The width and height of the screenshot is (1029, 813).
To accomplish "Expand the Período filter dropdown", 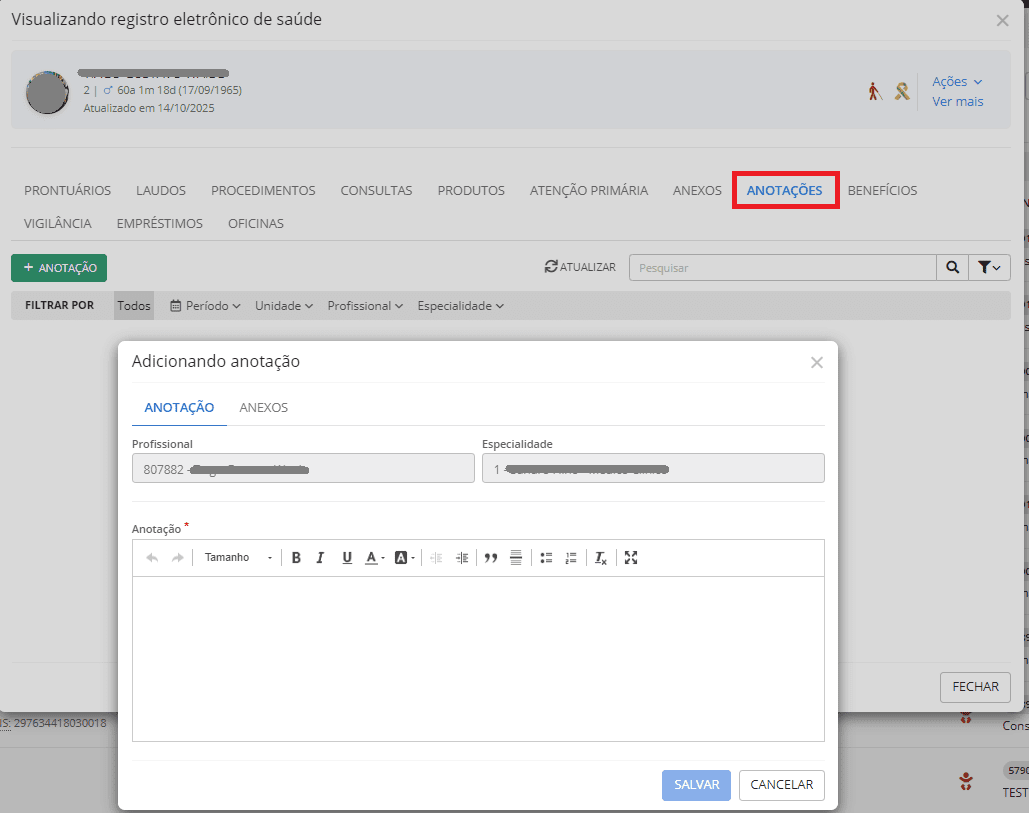I will point(205,306).
